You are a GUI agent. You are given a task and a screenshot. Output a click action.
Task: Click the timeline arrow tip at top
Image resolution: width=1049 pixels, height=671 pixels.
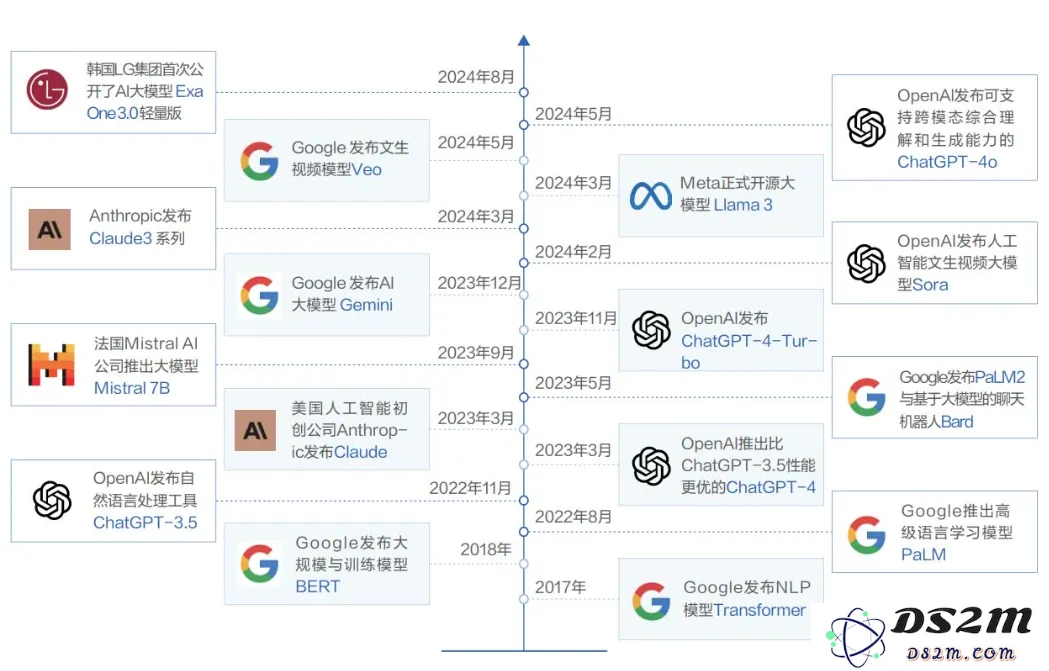pos(523,41)
